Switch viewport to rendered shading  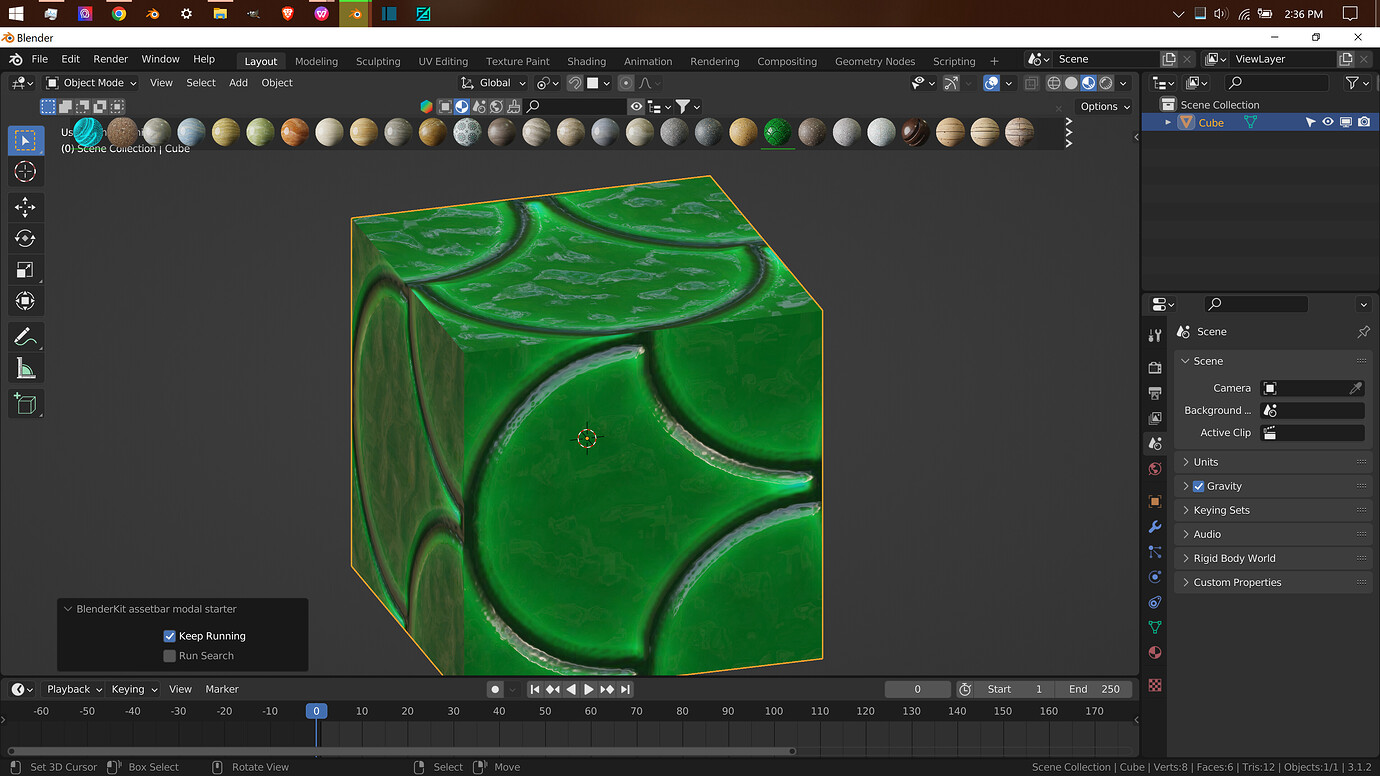[1105, 83]
